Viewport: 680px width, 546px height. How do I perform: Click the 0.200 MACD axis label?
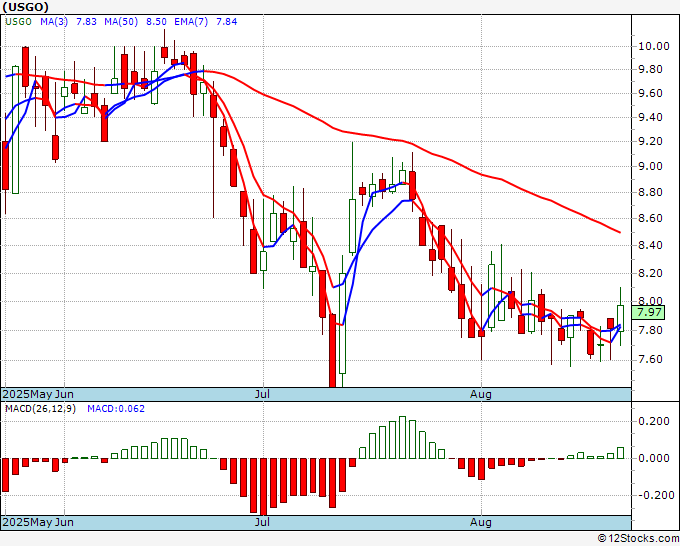[656, 422]
